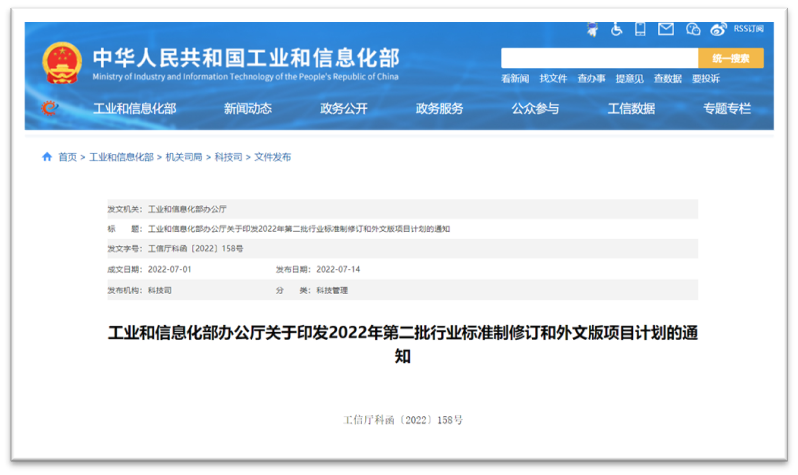This screenshot has height=475, width=798.
Task: Click the robot assistant icon
Action: (x=594, y=29)
